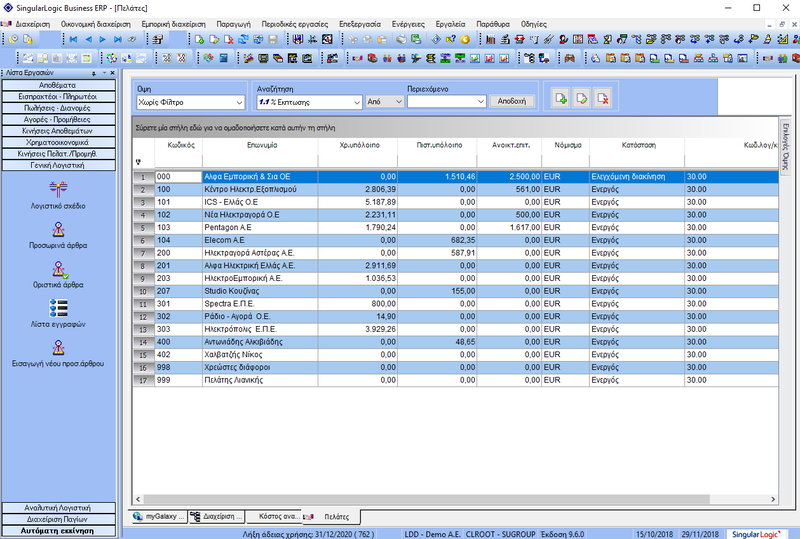This screenshot has width=800, height=539.
Task: Open the Αναζήτηση field dropdown
Action: (x=357, y=102)
